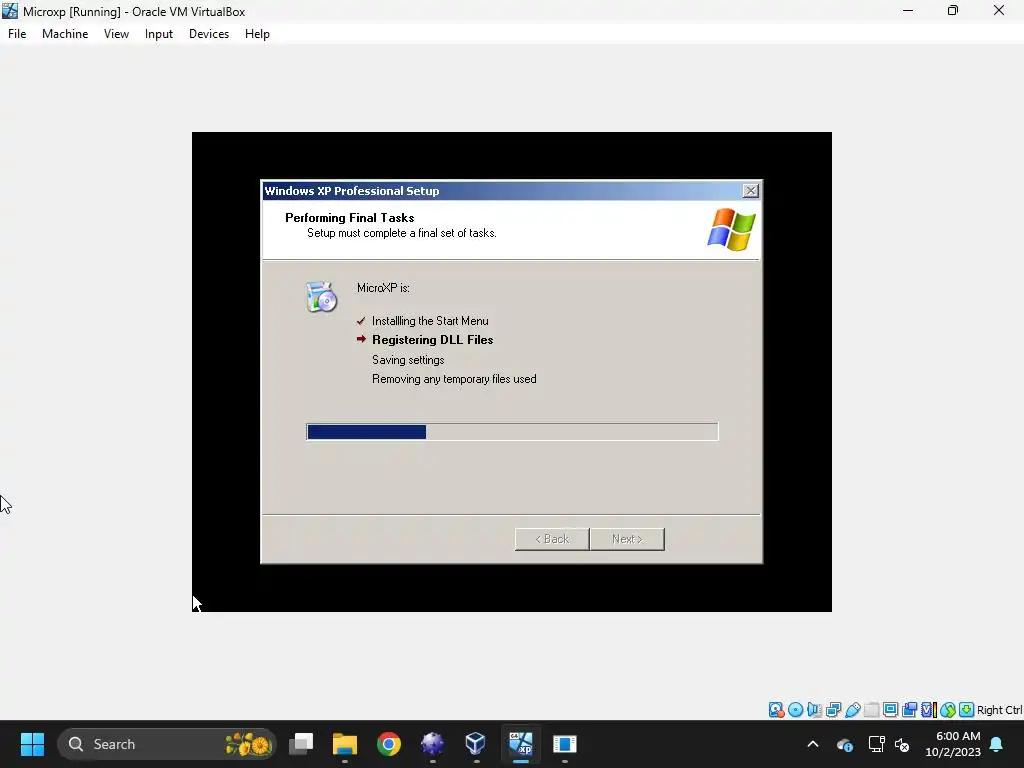Click the 'MicroXP is:' label
Image resolution: width=1024 pixels, height=768 pixels.
pos(383,288)
